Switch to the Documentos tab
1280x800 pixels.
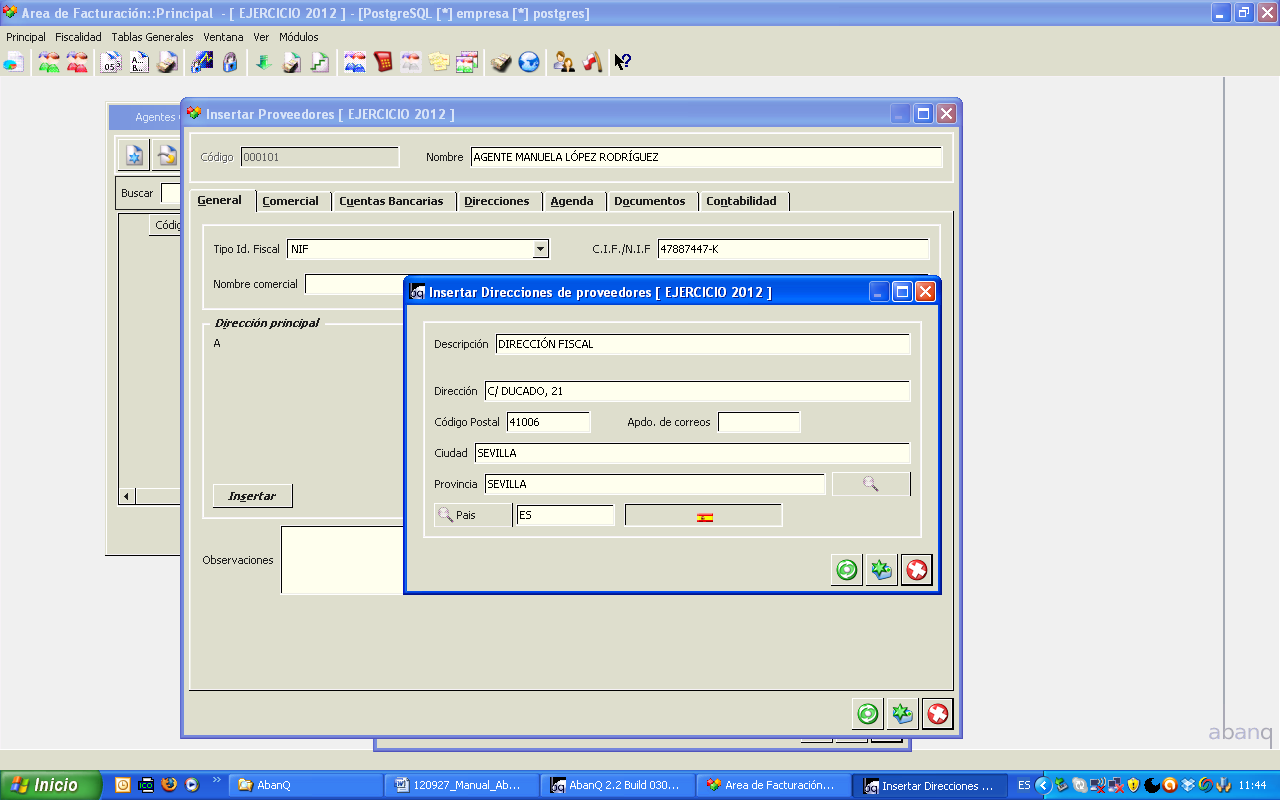[650, 201]
